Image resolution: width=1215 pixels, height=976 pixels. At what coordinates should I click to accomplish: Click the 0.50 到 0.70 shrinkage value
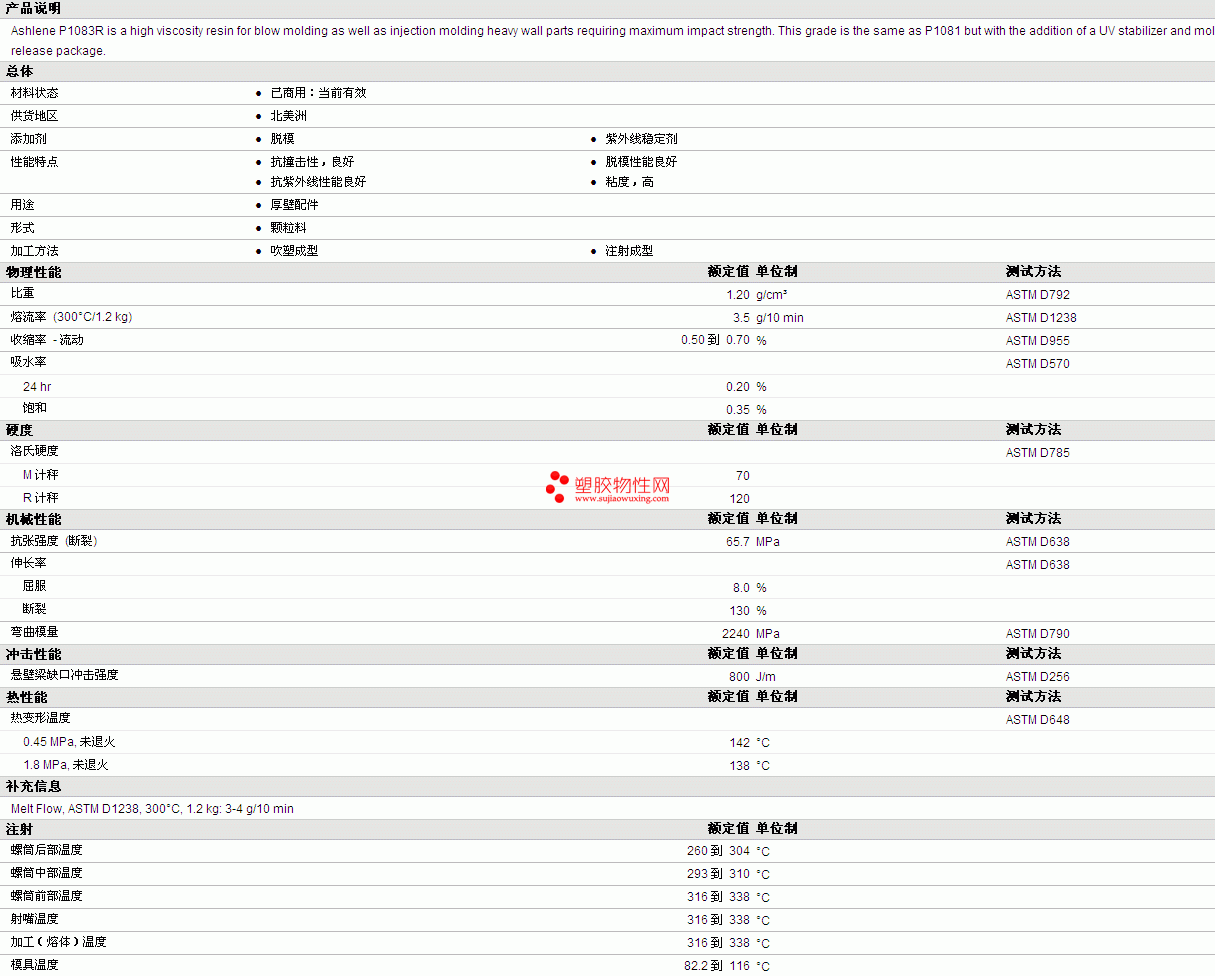click(x=716, y=340)
